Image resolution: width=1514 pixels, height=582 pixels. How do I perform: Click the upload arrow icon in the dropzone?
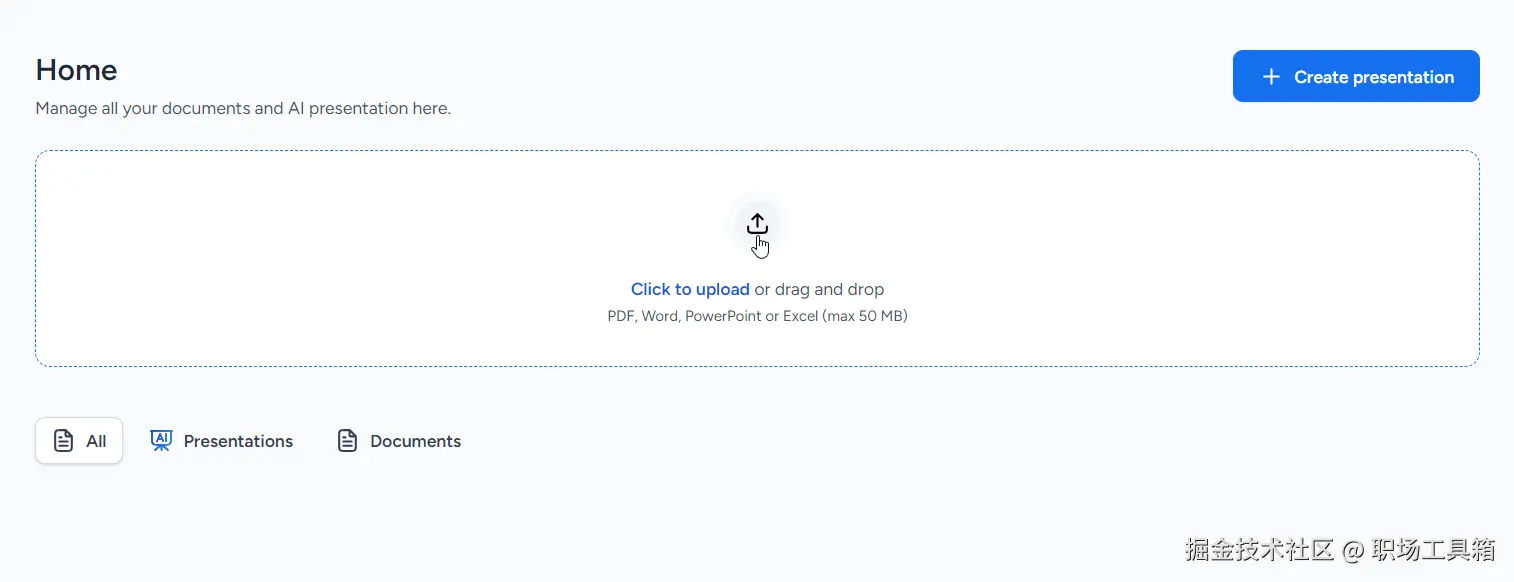tap(757, 223)
